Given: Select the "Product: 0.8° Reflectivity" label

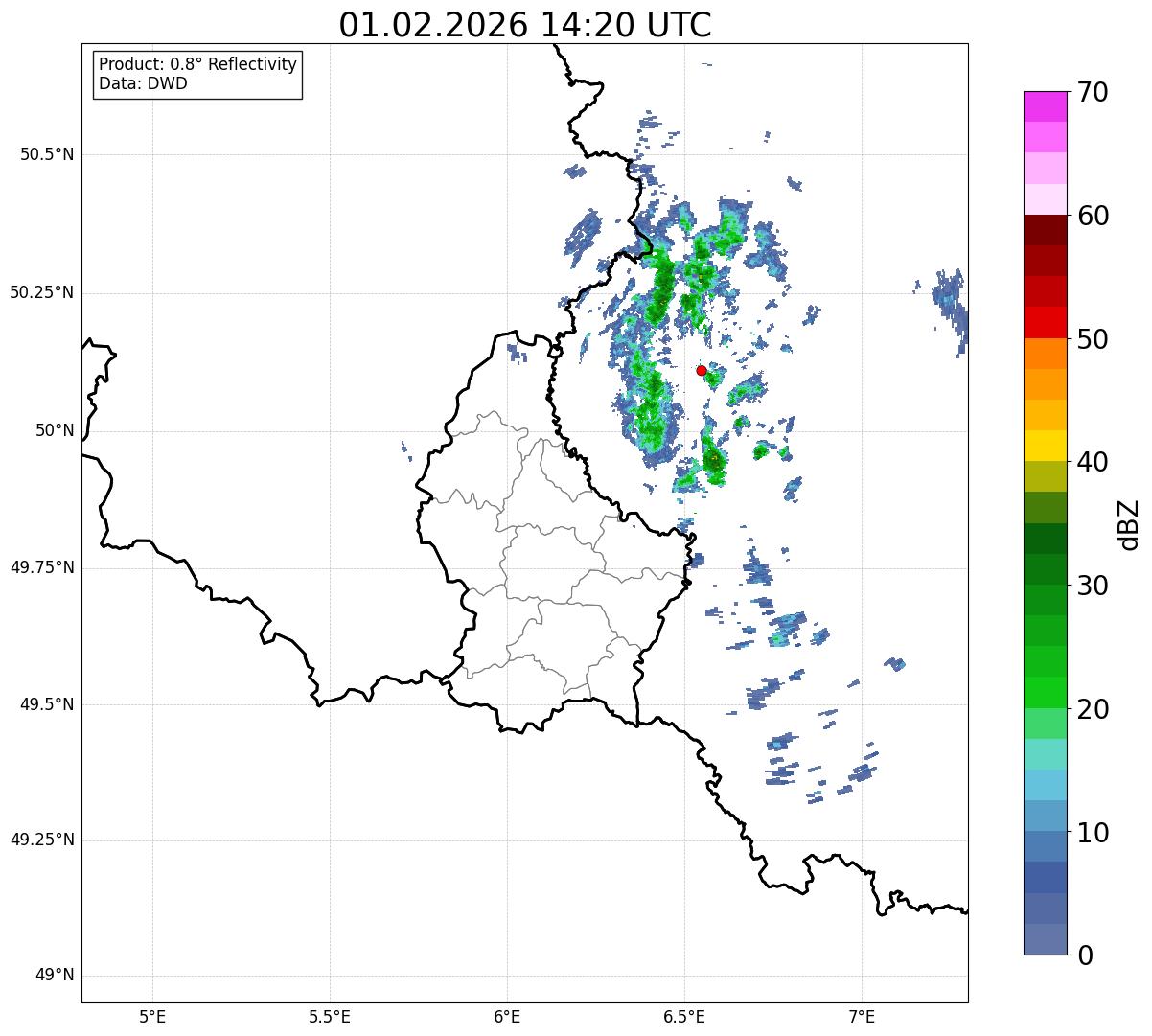Looking at the screenshot, I should point(198,64).
